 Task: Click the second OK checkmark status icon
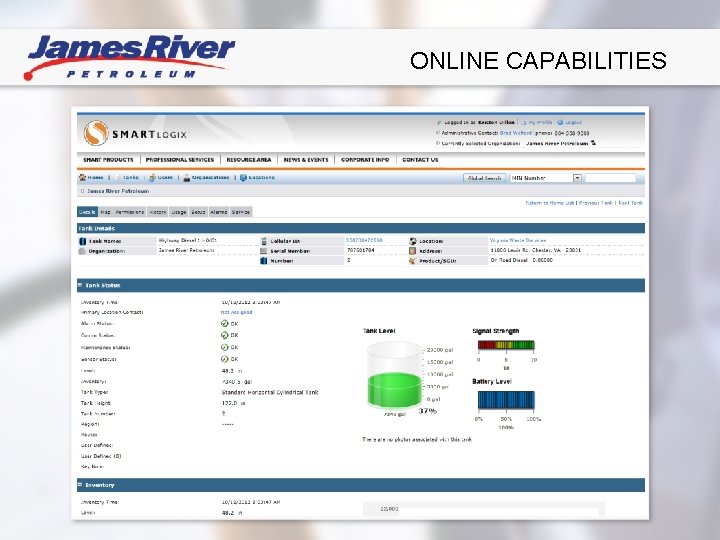pos(225,336)
